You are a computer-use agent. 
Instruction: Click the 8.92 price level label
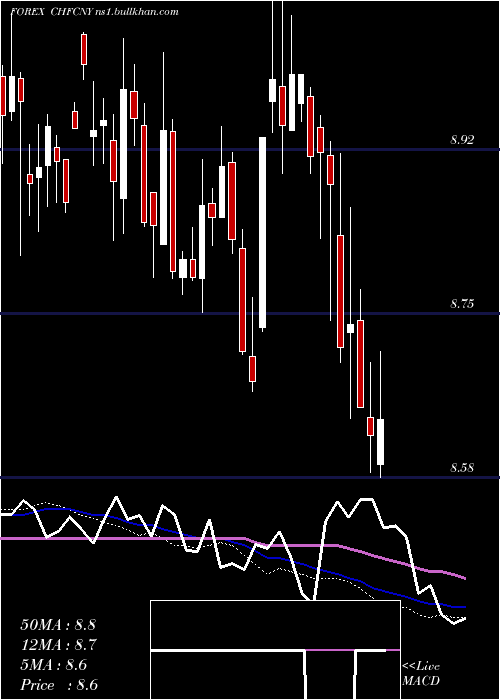tap(462, 140)
